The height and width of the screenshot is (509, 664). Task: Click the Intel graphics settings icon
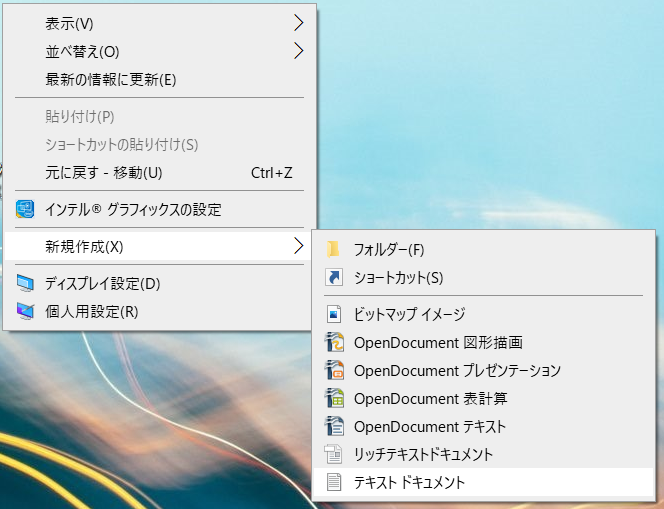25,210
